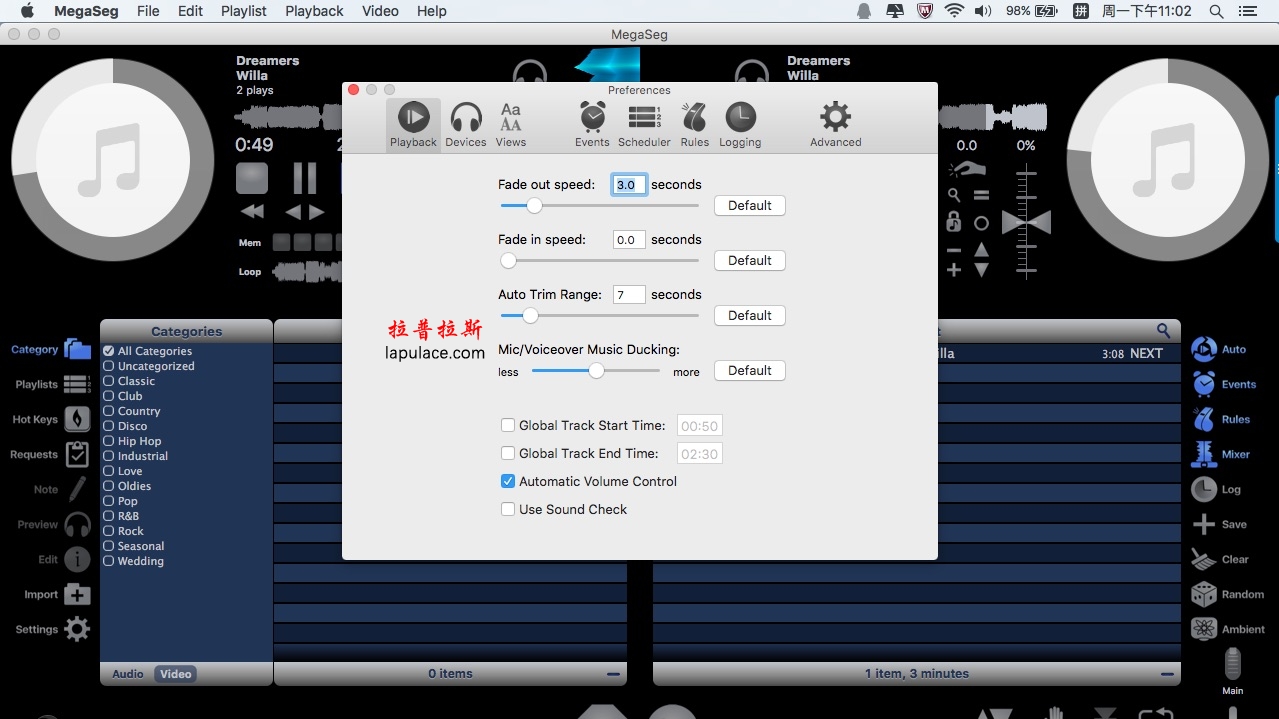The image size is (1279, 719).
Task: Click the Note pencil icon
Action: tap(77, 489)
